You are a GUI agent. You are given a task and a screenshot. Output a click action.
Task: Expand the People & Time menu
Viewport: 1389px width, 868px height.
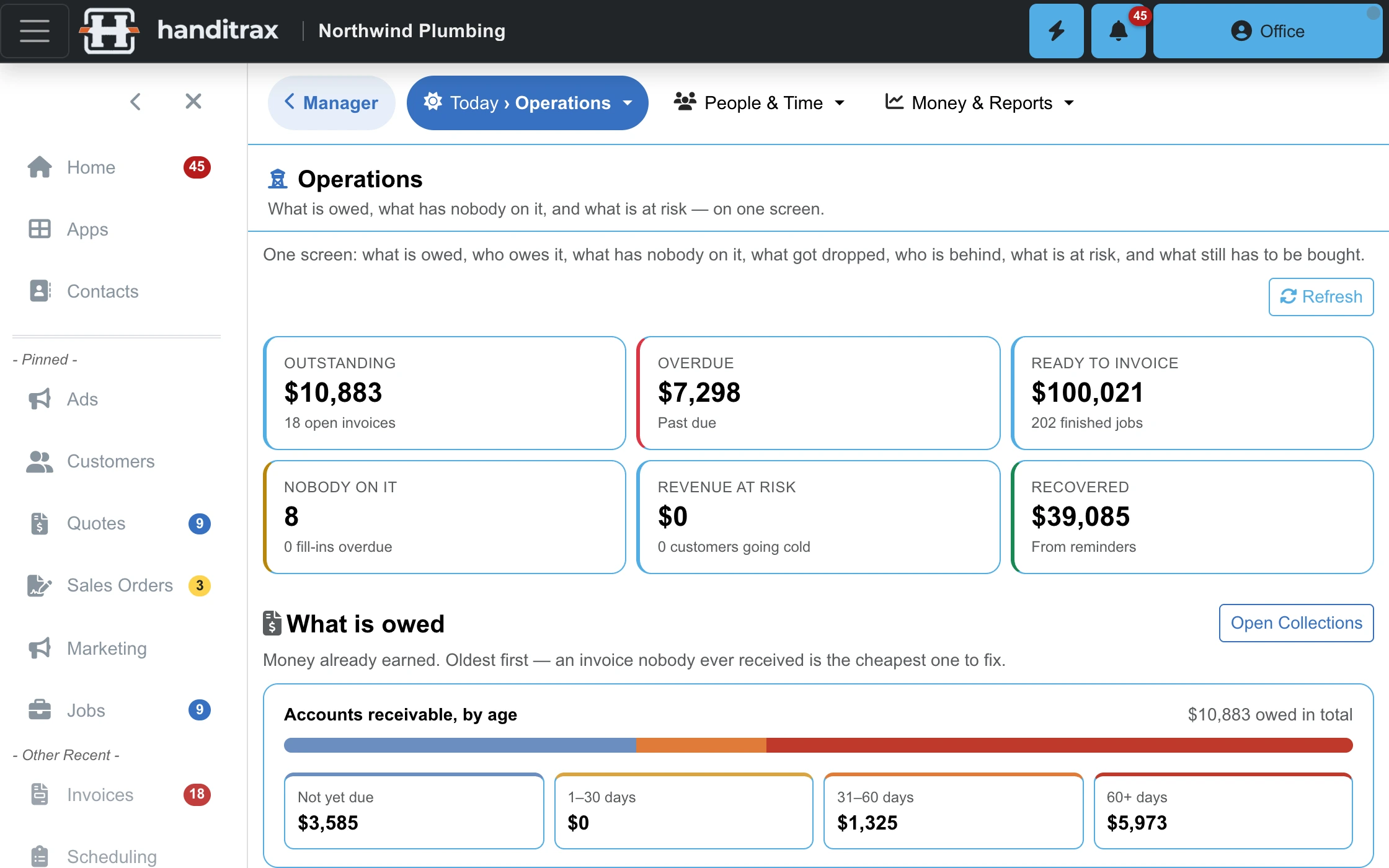pyautogui.click(x=760, y=103)
